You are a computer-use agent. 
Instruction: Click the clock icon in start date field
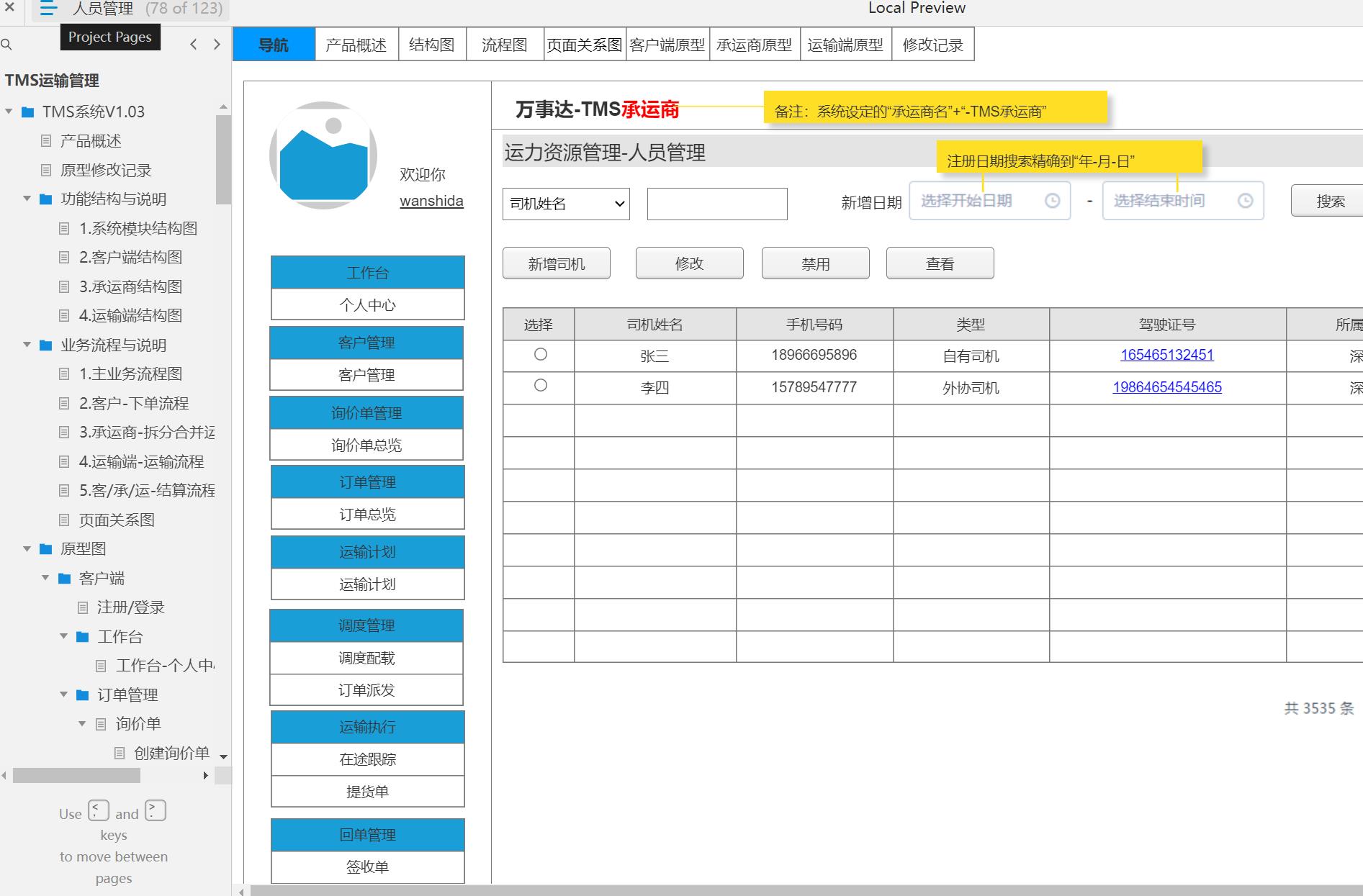pos(1052,201)
